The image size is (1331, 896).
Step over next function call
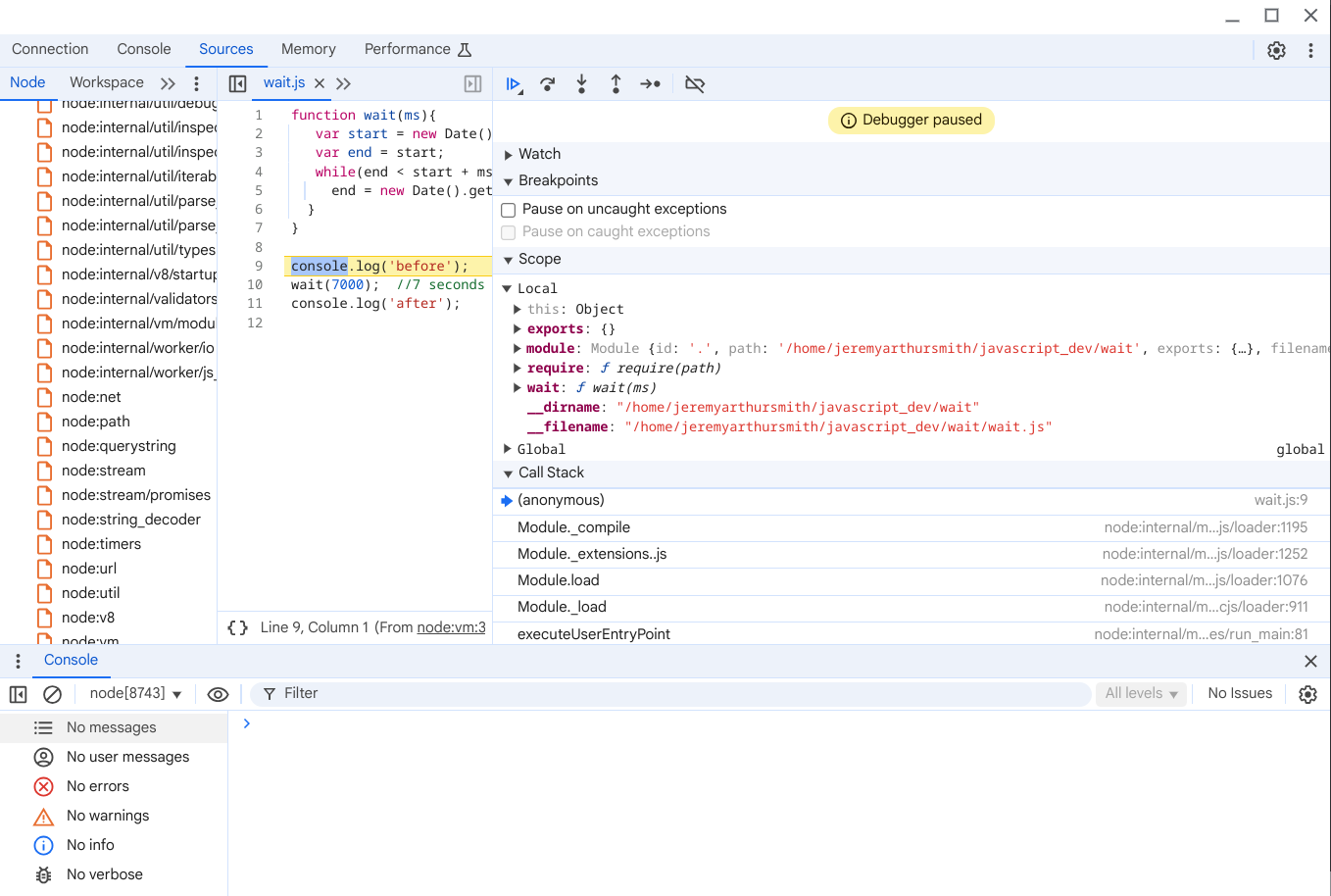tap(548, 84)
